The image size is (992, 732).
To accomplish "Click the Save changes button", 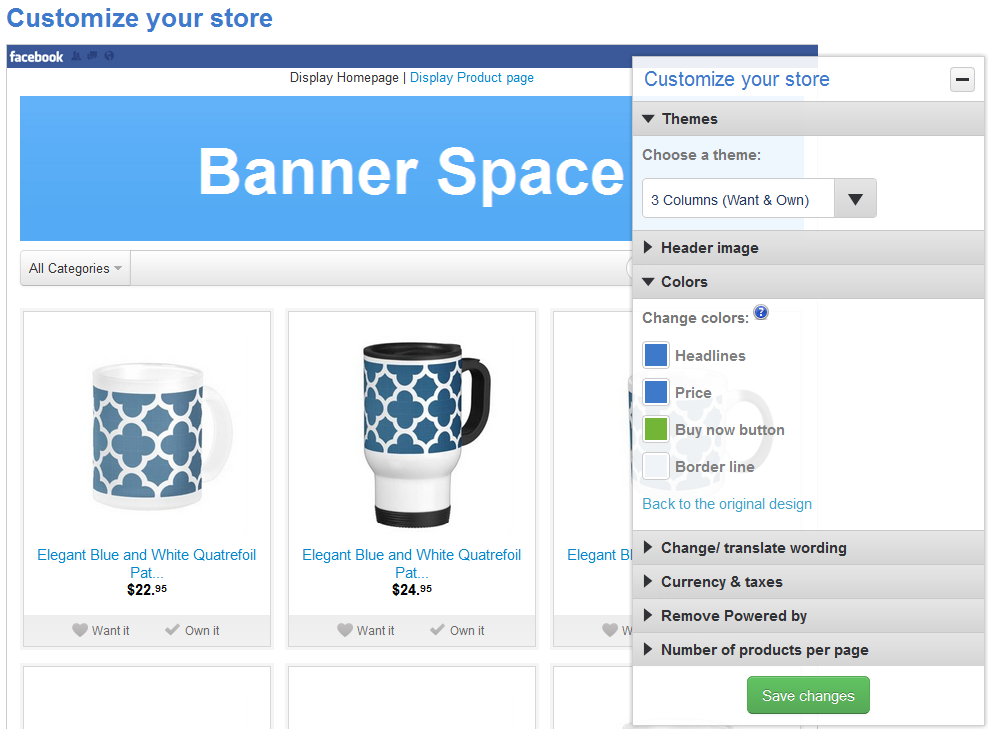I will [x=808, y=696].
